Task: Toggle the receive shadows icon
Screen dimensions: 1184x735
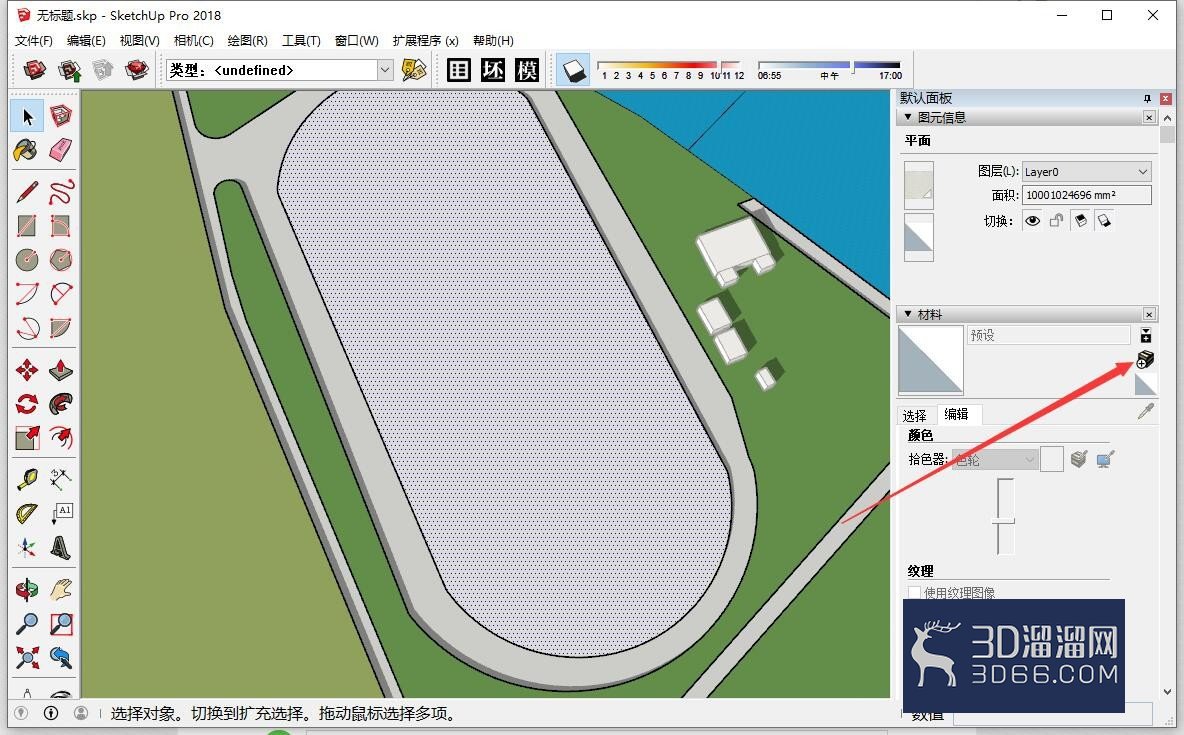Action: [x=1081, y=221]
